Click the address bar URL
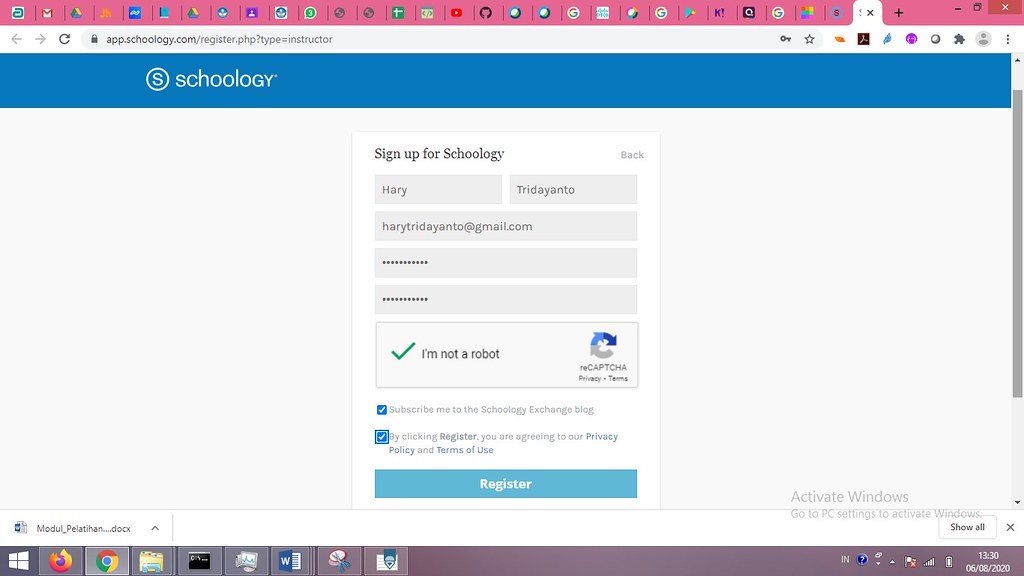 pyautogui.click(x=219, y=39)
